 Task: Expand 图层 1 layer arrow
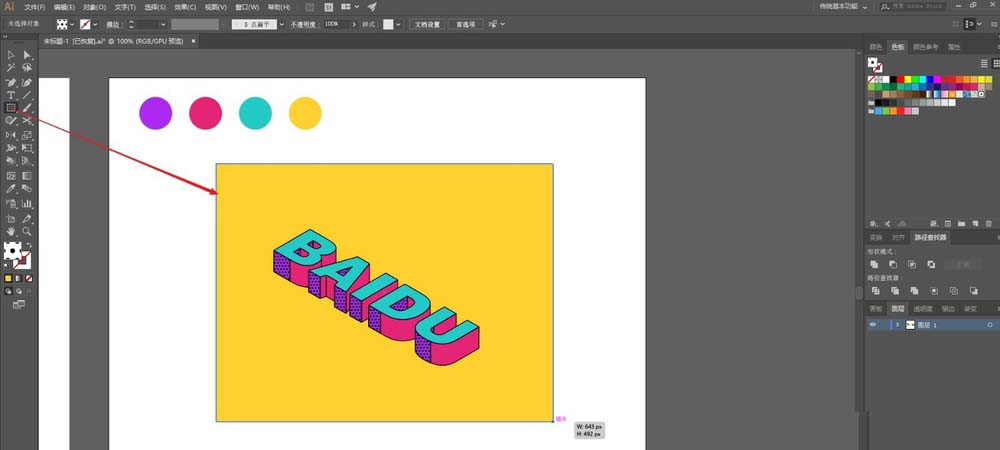pos(897,324)
